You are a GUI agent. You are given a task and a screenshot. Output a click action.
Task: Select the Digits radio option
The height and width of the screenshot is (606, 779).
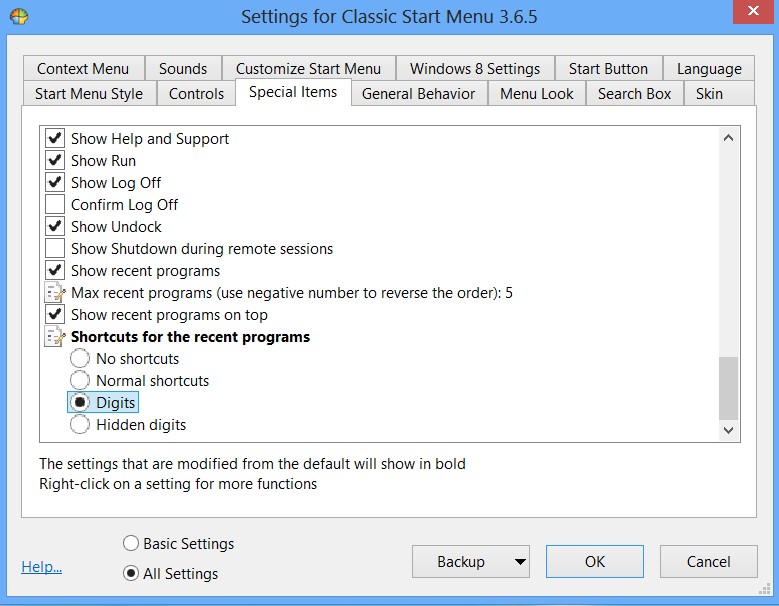(x=79, y=402)
